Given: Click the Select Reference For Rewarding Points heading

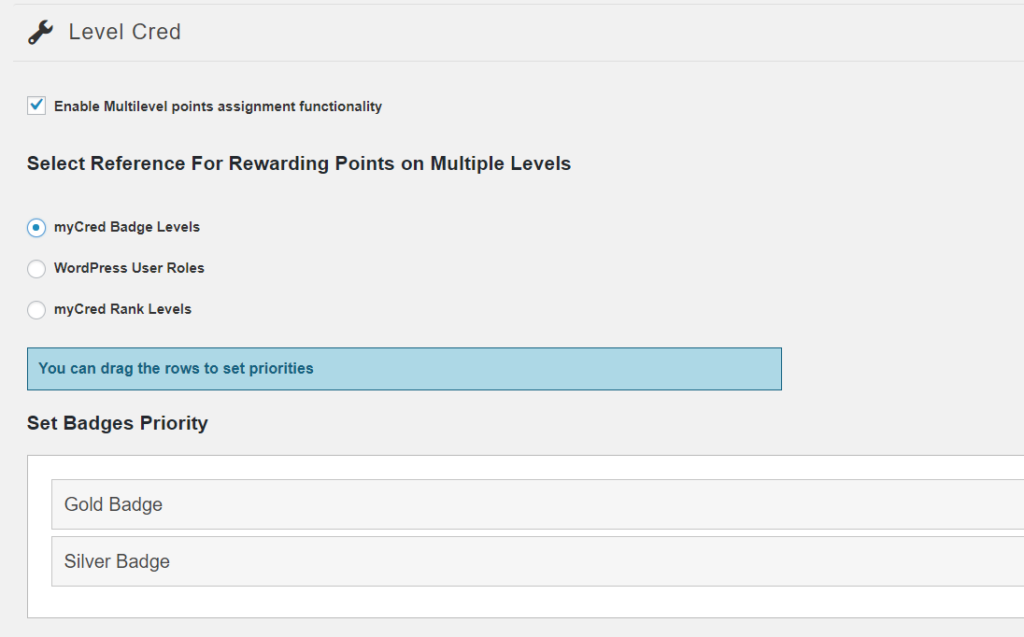Looking at the screenshot, I should [x=298, y=163].
